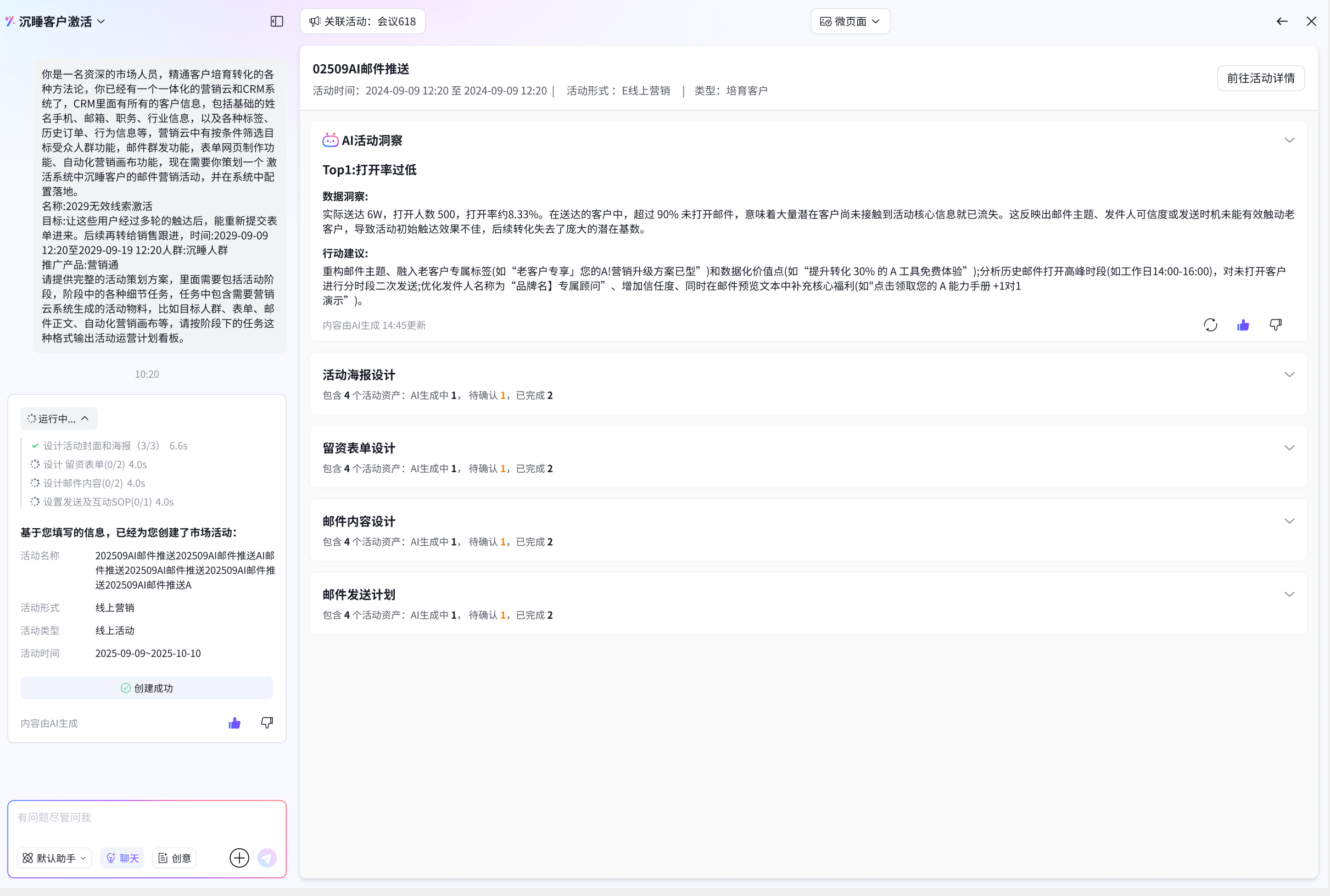Open the 默认助手 assistant selector
The width and height of the screenshot is (1330, 896).
[x=54, y=858]
